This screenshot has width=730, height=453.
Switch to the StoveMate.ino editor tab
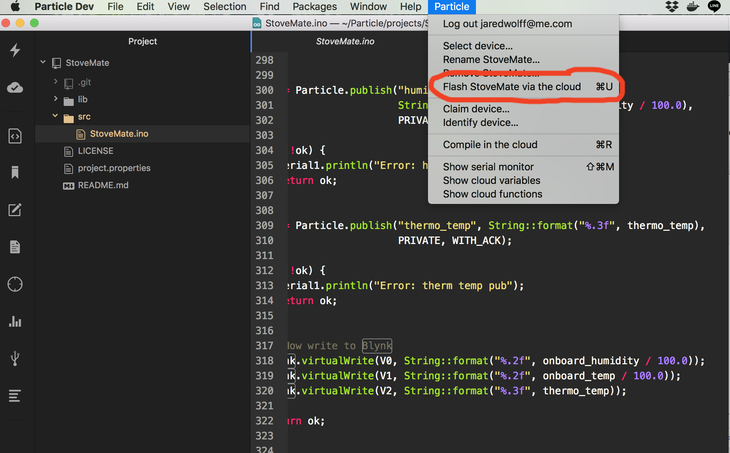coord(345,41)
